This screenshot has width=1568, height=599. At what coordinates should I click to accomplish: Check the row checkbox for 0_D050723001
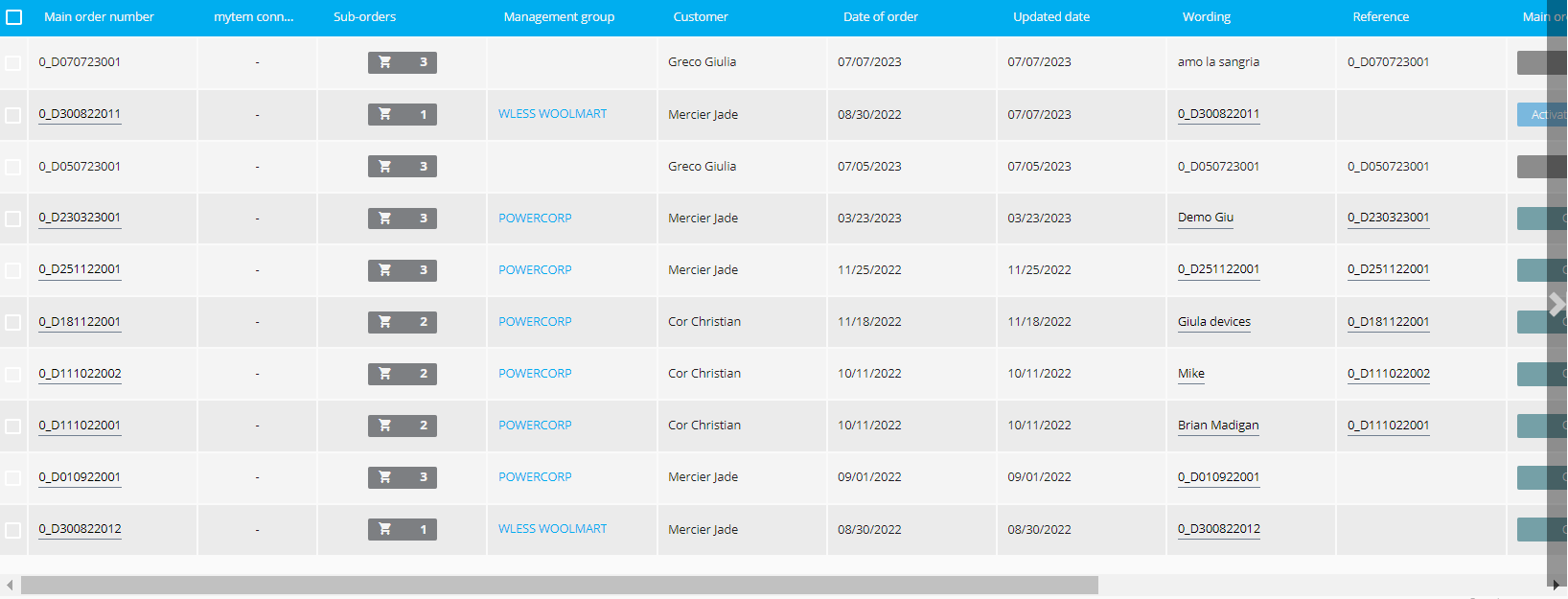(13, 166)
